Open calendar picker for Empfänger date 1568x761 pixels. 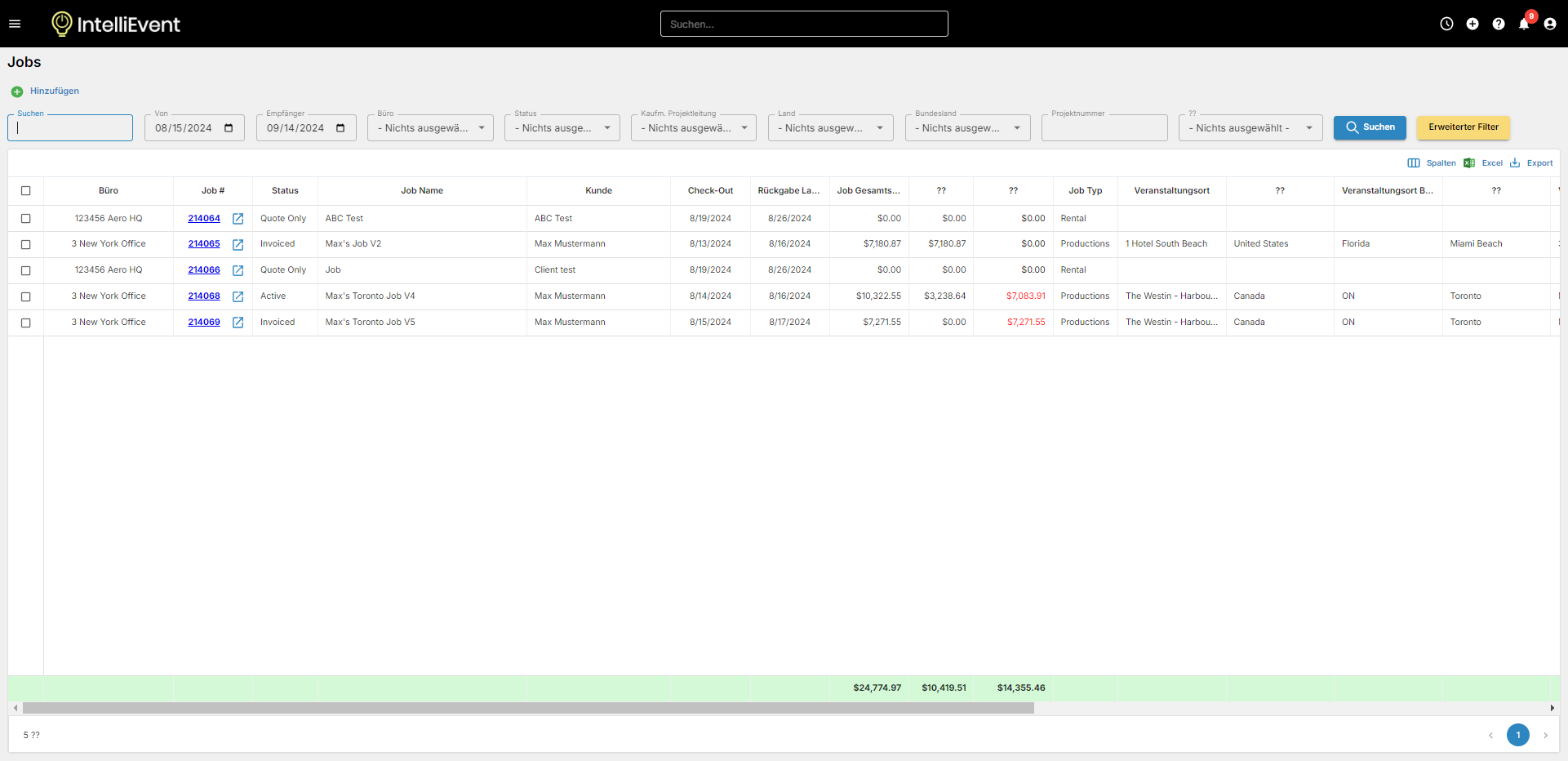(340, 128)
